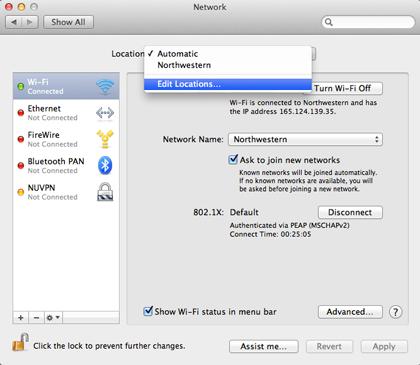The height and width of the screenshot is (365, 420).
Task: Click the Ethernet arrows icon
Action: tap(105, 113)
